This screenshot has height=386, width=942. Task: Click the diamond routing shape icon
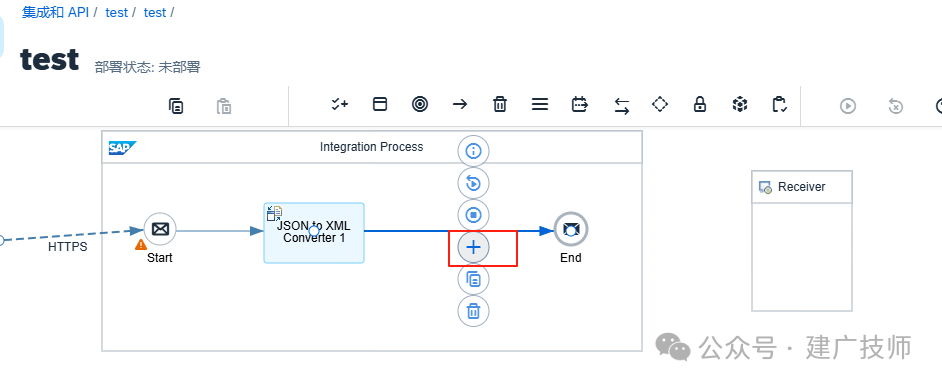point(660,104)
